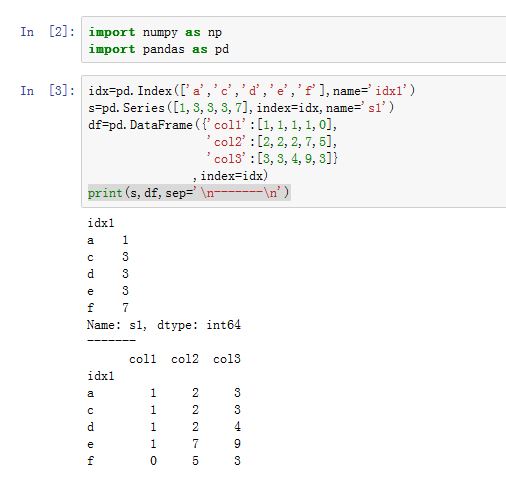Viewport: 506px width, 479px height.
Task: Click the 'col2':[2,2,2,7,5] code line
Action: click(272, 142)
